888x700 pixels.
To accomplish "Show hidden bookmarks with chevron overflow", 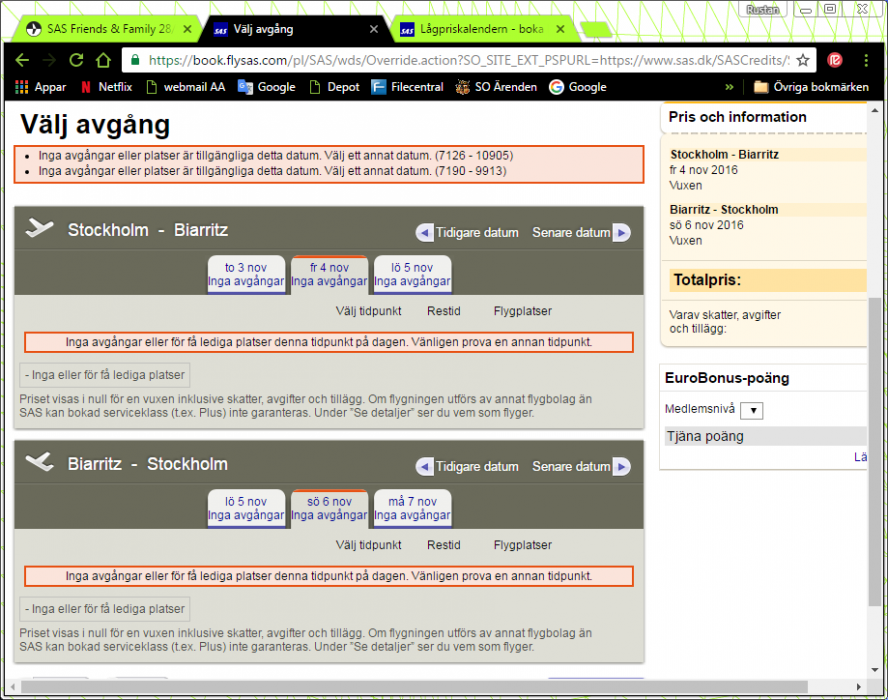I will [729, 87].
